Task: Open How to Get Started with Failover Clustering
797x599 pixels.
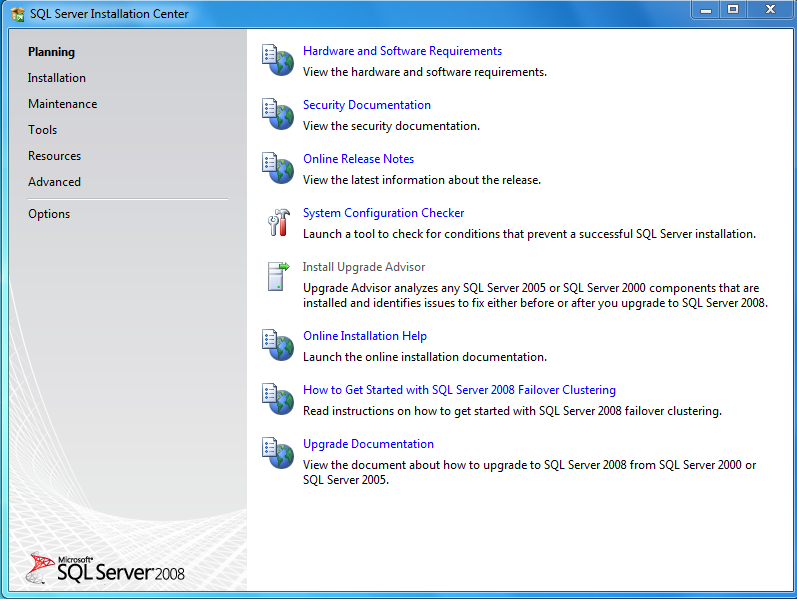Action: [459, 390]
